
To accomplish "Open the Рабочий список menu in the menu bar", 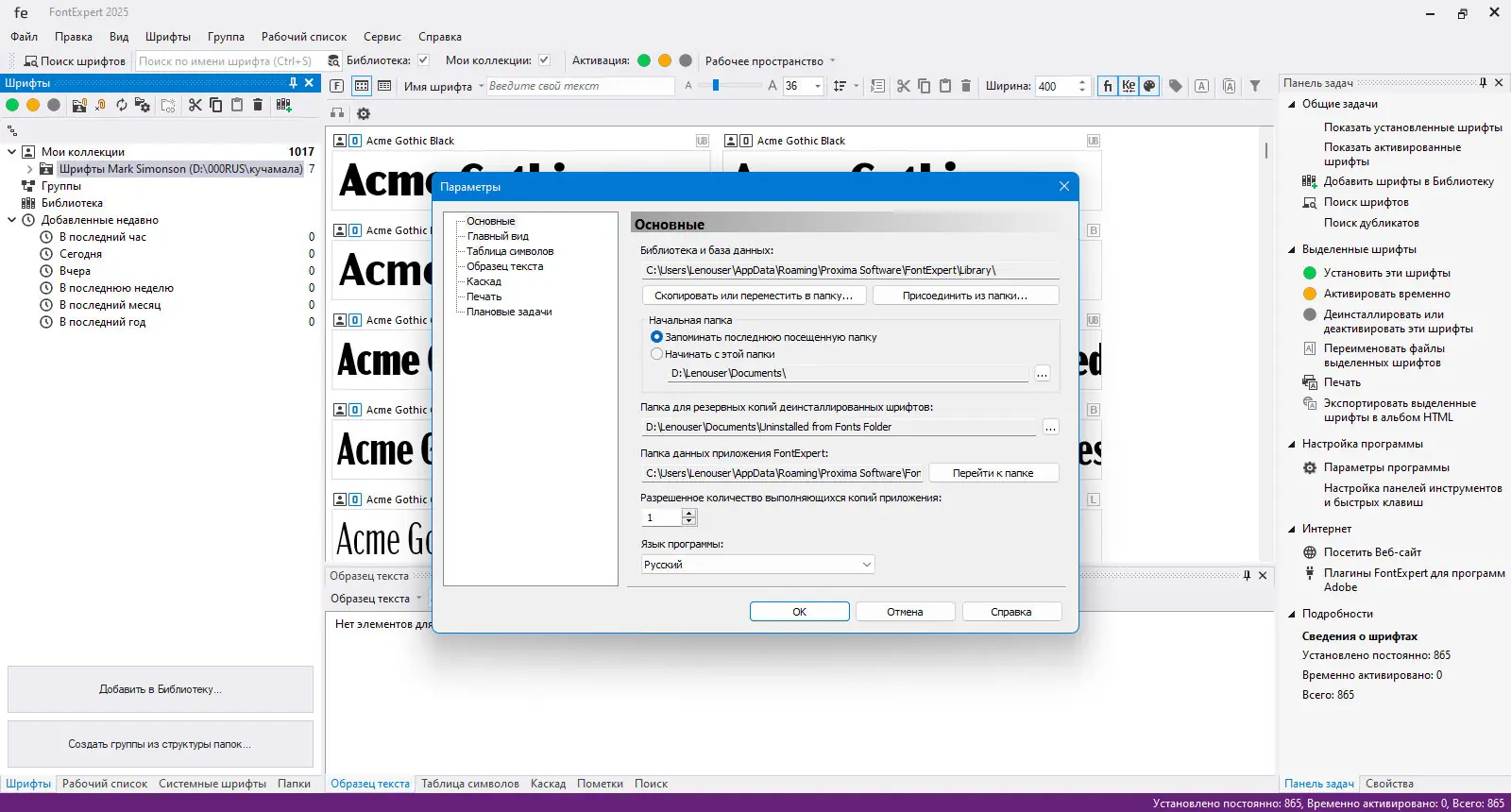I will 304,37.
